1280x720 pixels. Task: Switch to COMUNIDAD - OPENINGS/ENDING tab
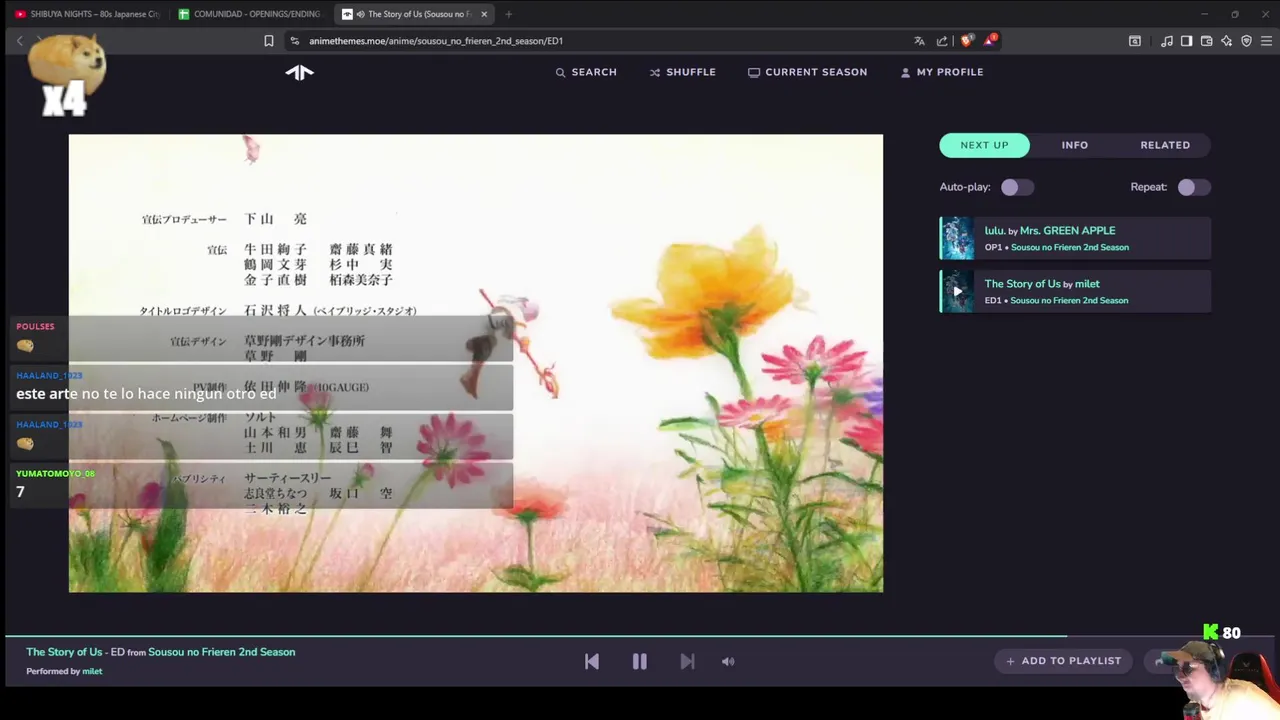tap(250, 14)
